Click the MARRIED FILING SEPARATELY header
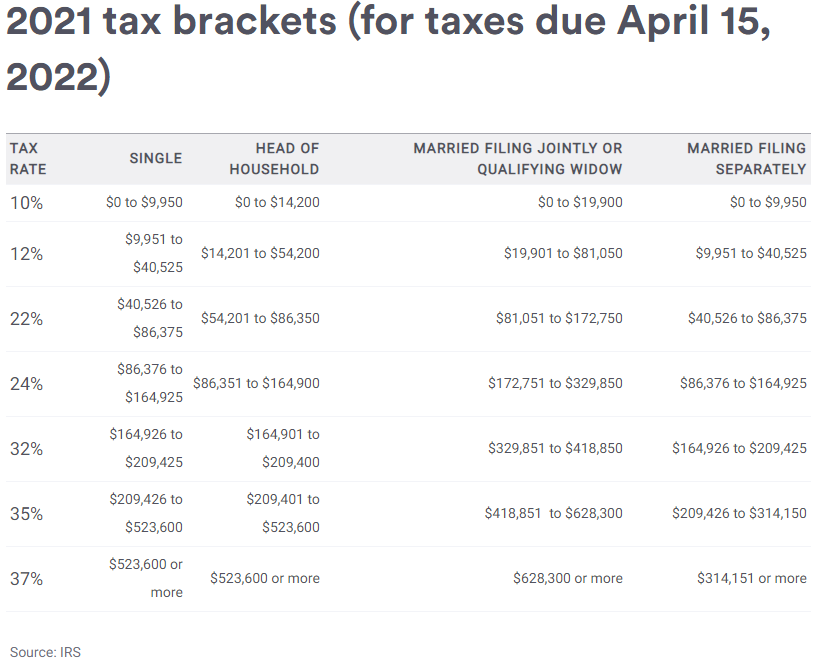Viewport: 819px width, 668px height. (746, 159)
